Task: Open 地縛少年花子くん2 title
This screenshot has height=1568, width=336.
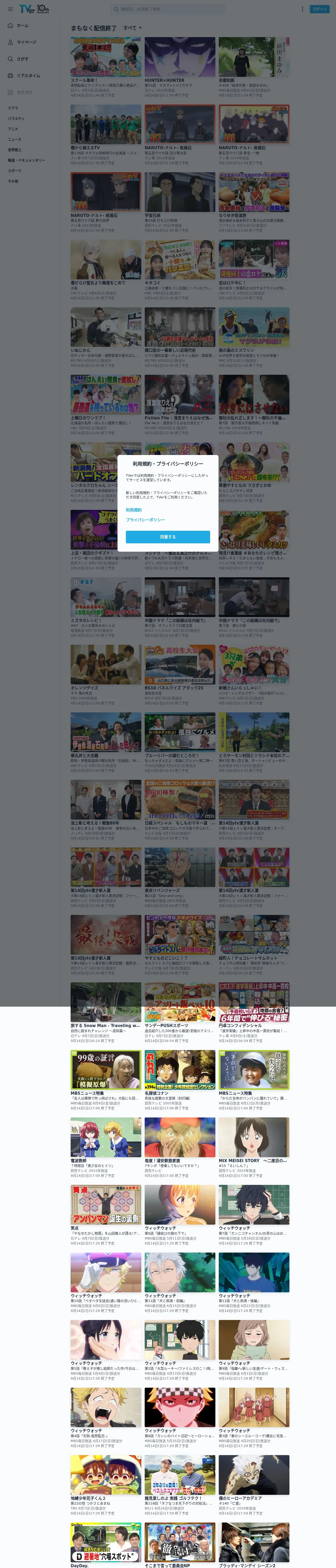Action: click(x=88, y=1498)
